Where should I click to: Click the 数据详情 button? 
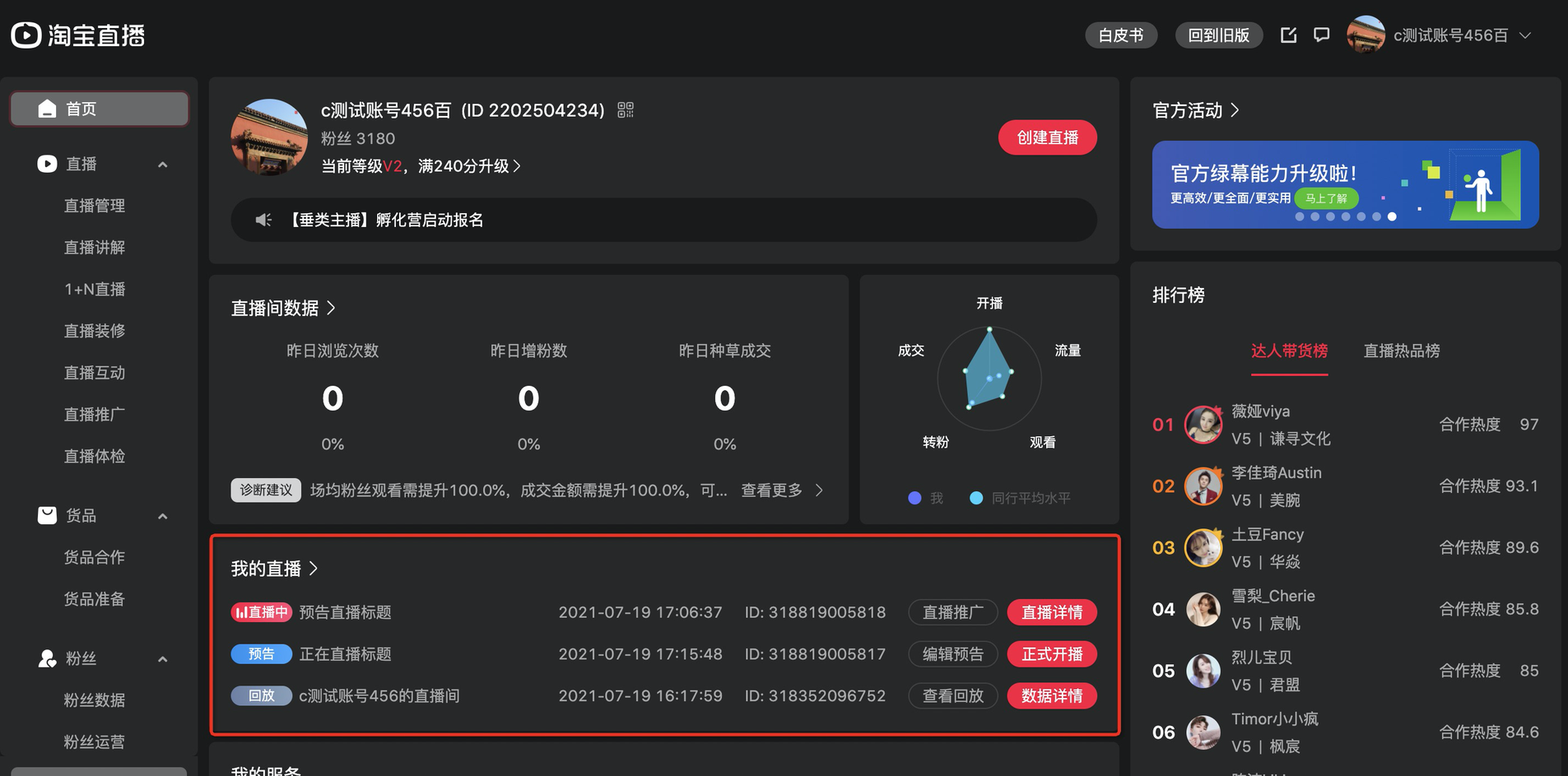click(1052, 696)
